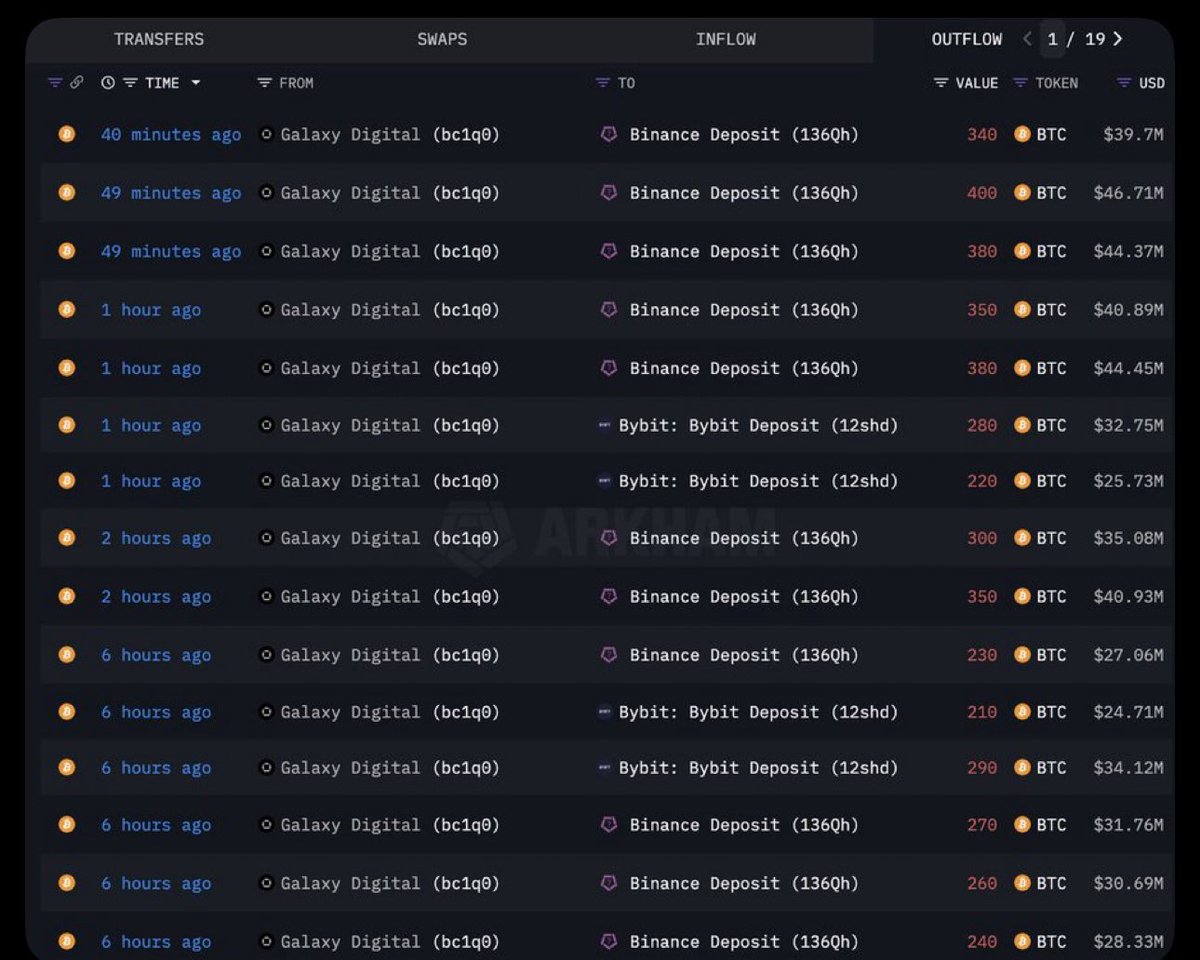Filter by the TOKEN column
This screenshot has width=1200, height=960.
(1020, 83)
